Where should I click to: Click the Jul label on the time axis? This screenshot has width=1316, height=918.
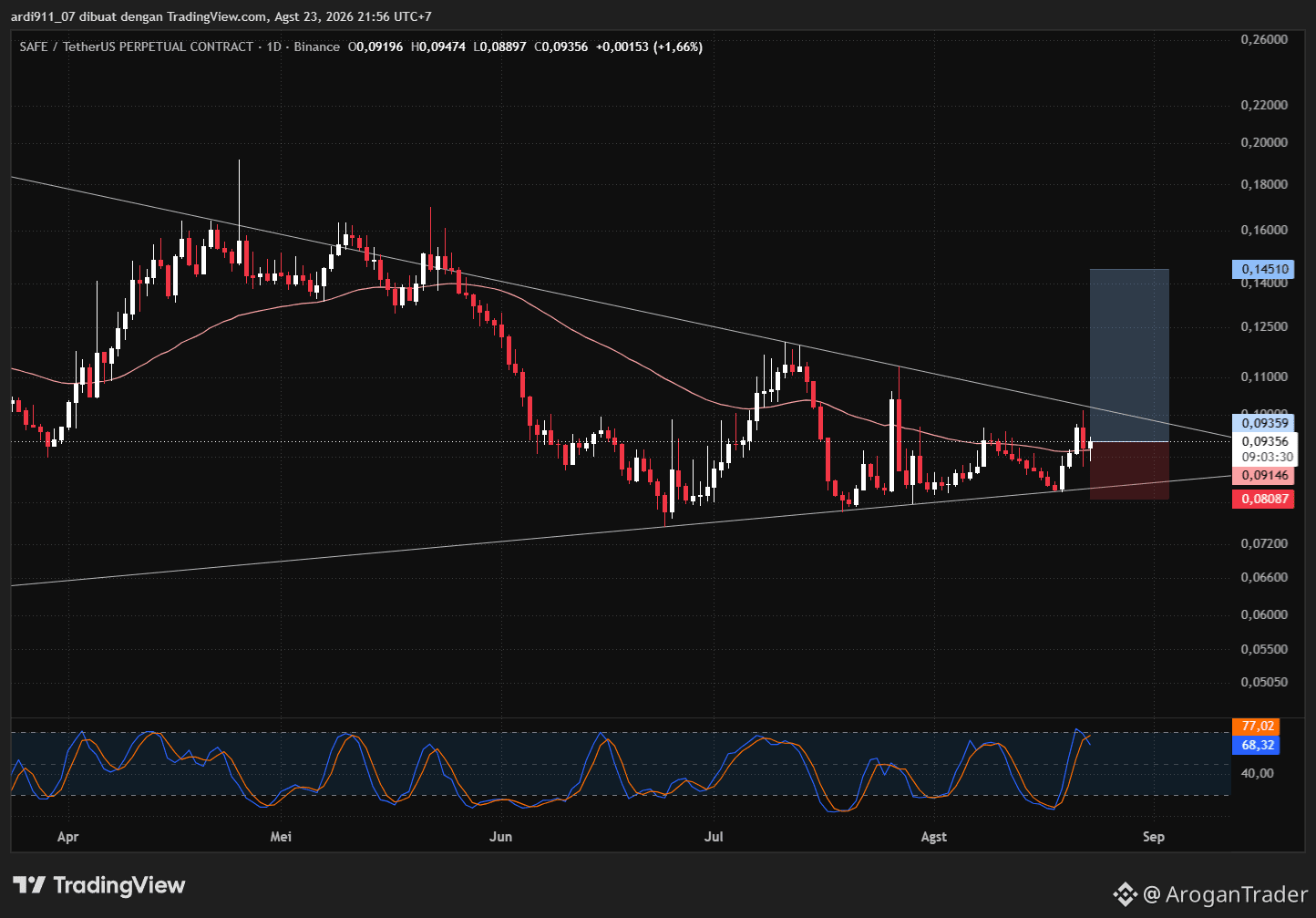(714, 837)
